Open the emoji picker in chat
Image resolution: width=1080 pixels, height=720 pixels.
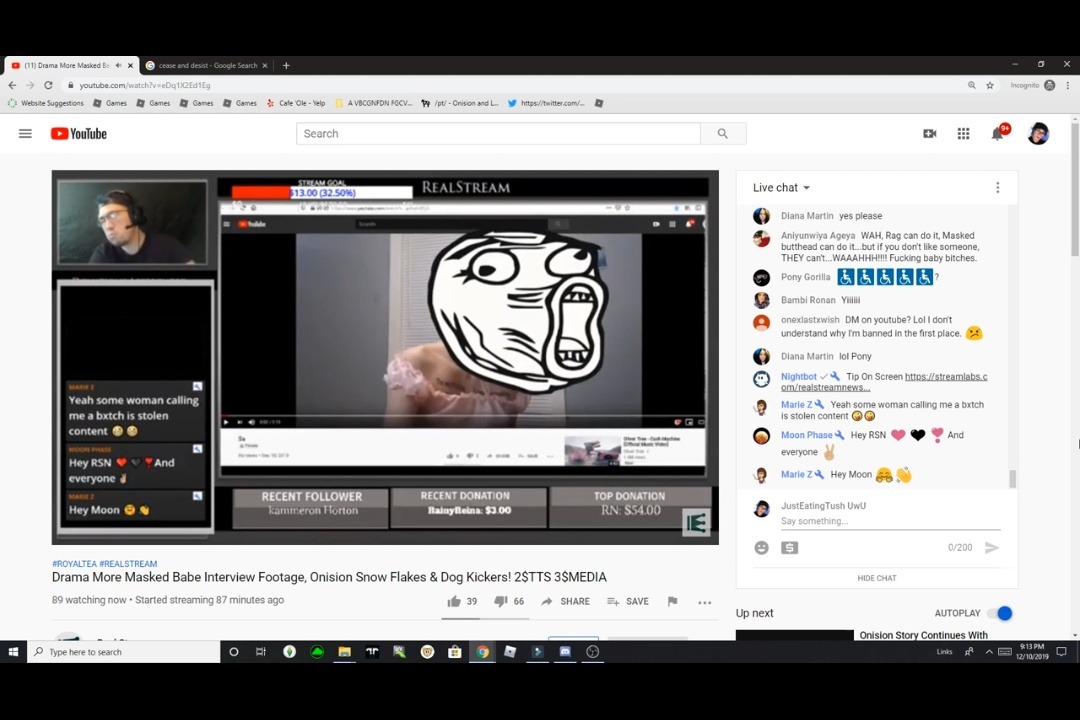point(761,548)
